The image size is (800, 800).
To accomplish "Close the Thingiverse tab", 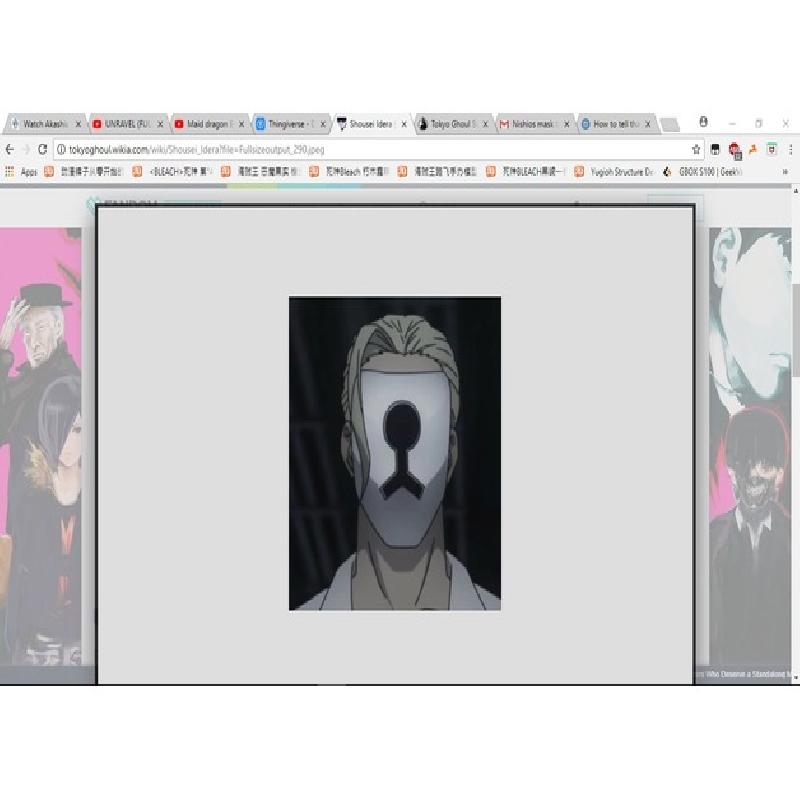I will (323, 124).
